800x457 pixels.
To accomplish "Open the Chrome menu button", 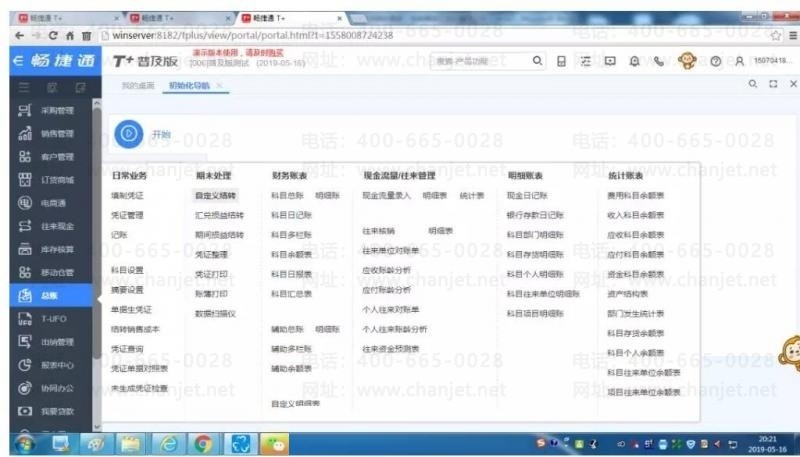I will [x=793, y=35].
